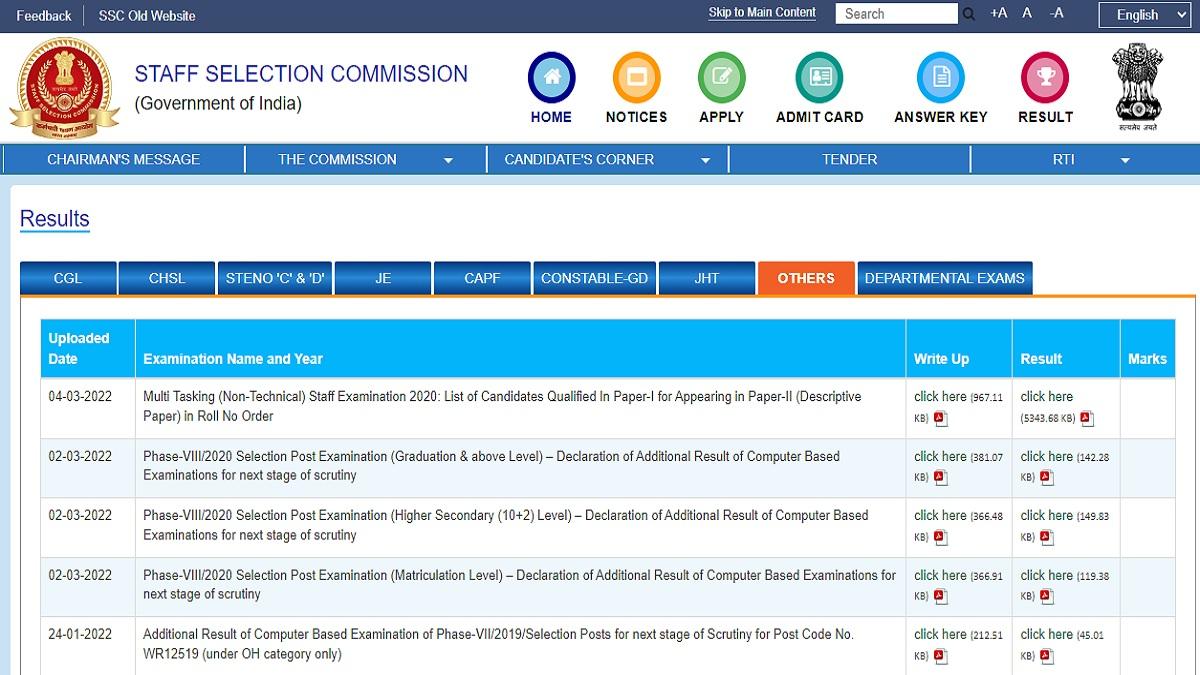Open the Home icon in navigation
This screenshot has width=1200, height=675.
coord(551,78)
